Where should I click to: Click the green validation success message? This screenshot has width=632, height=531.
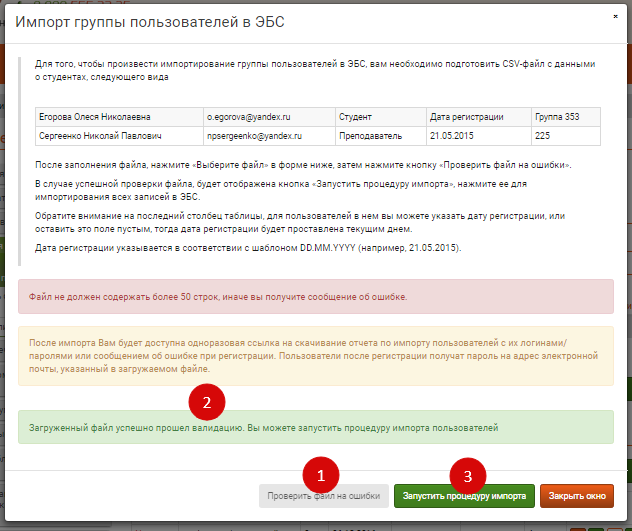point(316,427)
